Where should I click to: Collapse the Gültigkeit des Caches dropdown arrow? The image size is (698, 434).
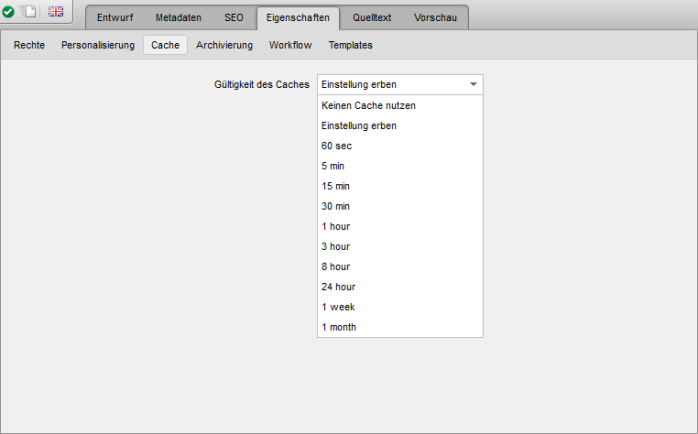pos(473,85)
